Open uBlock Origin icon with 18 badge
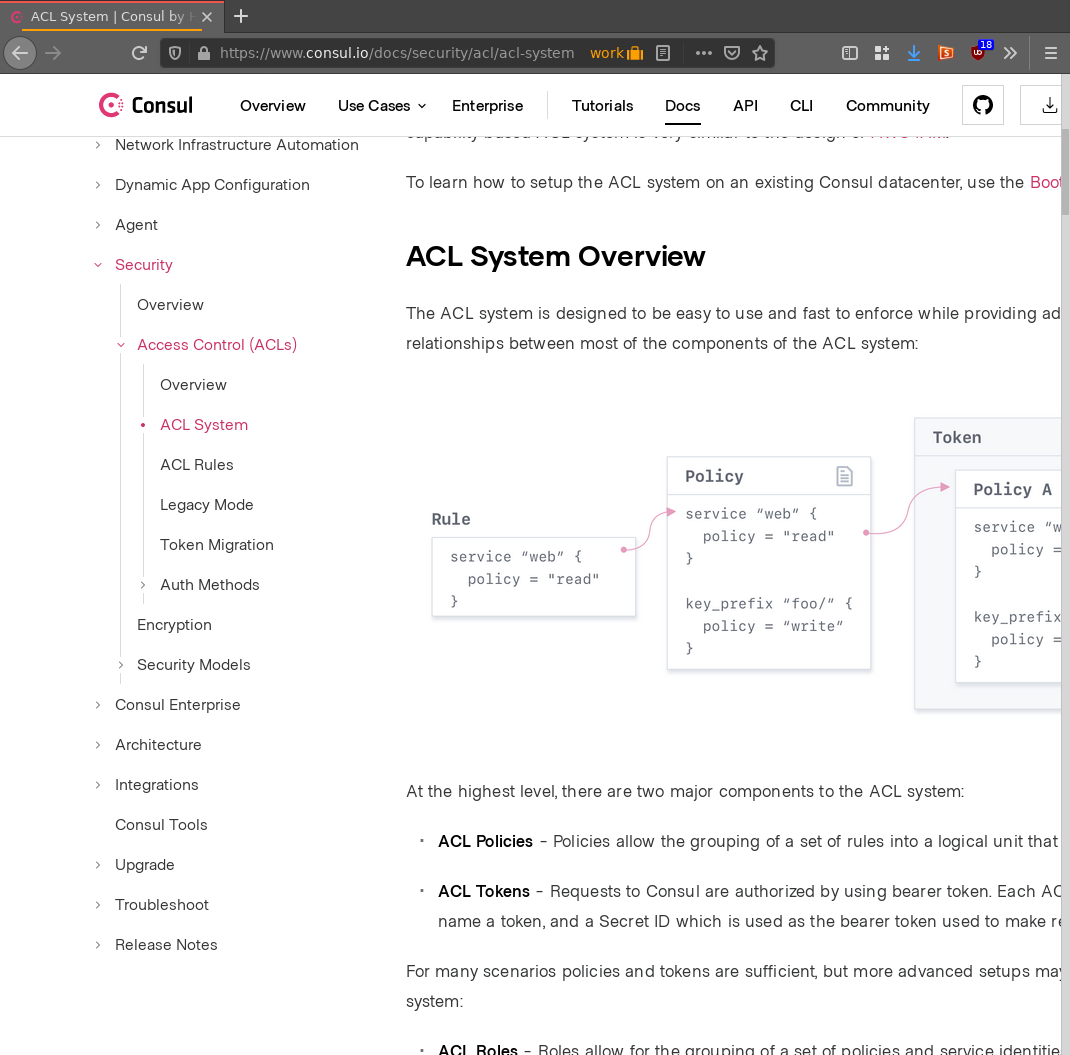The height and width of the screenshot is (1055, 1070). pos(979,52)
